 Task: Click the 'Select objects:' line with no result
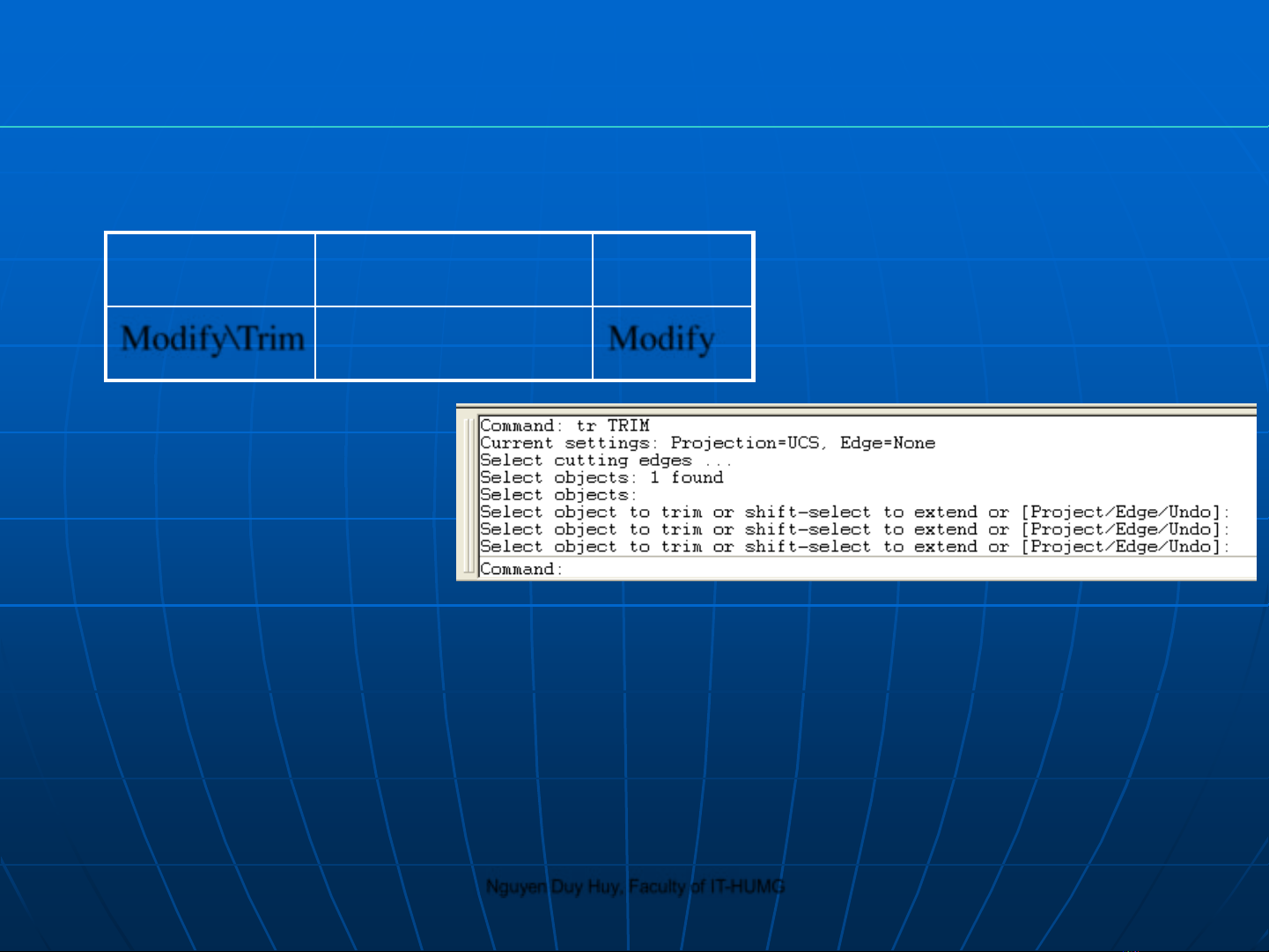(557, 495)
